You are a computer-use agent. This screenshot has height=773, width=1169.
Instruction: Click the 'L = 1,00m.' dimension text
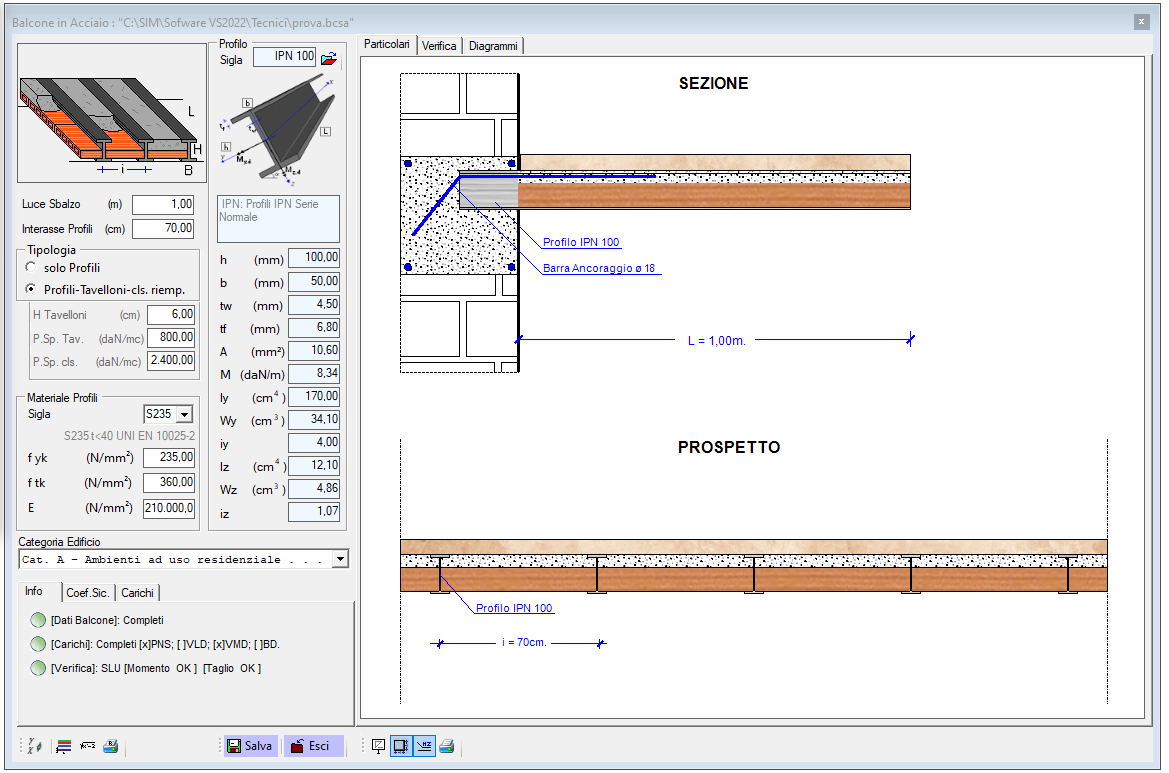pos(716,341)
